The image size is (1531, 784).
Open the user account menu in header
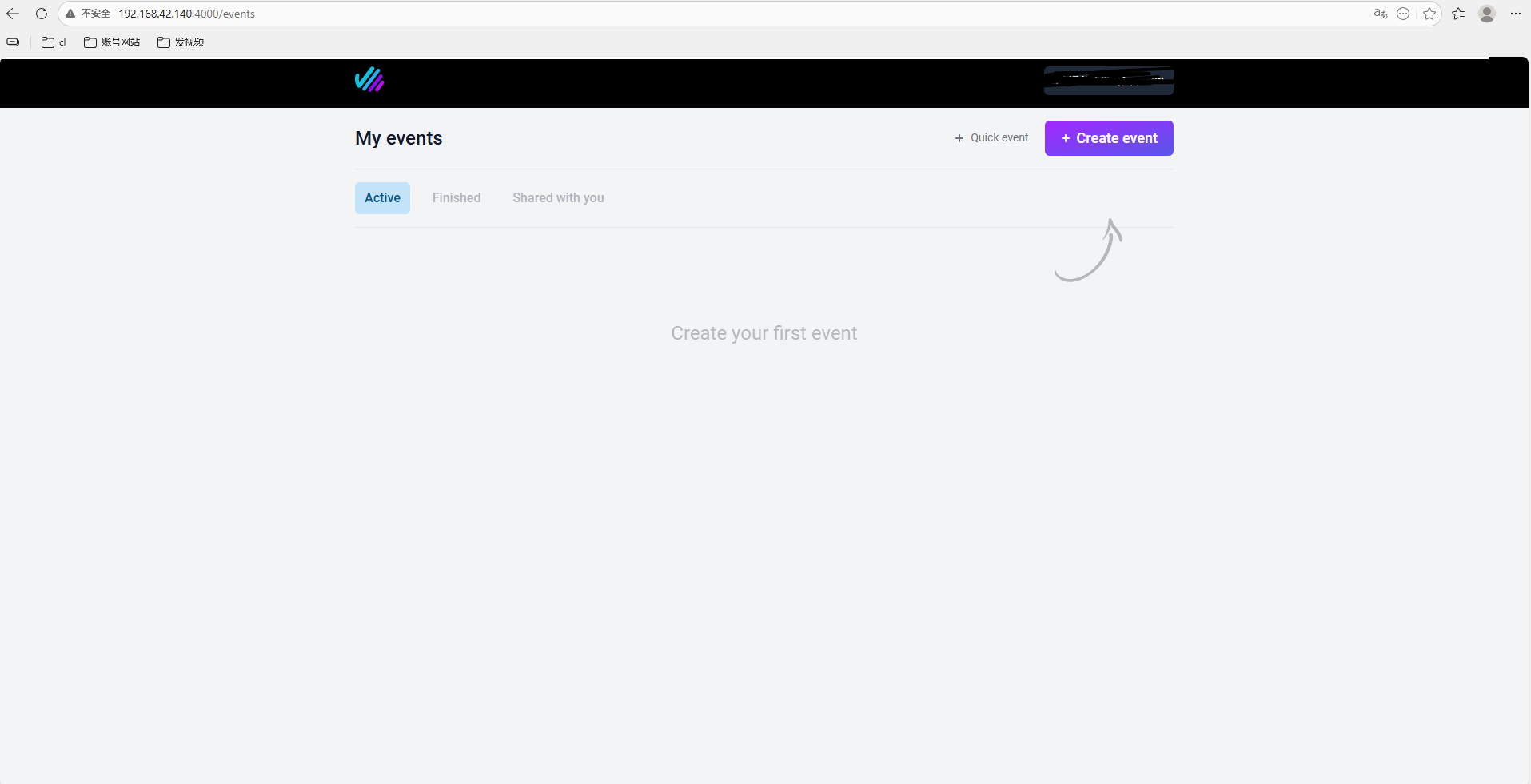[x=1108, y=81]
